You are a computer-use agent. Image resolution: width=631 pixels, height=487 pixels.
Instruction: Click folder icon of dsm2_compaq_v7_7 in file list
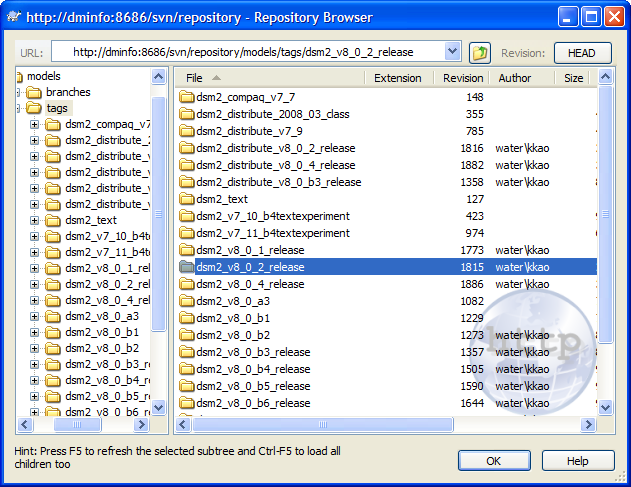coord(187,97)
